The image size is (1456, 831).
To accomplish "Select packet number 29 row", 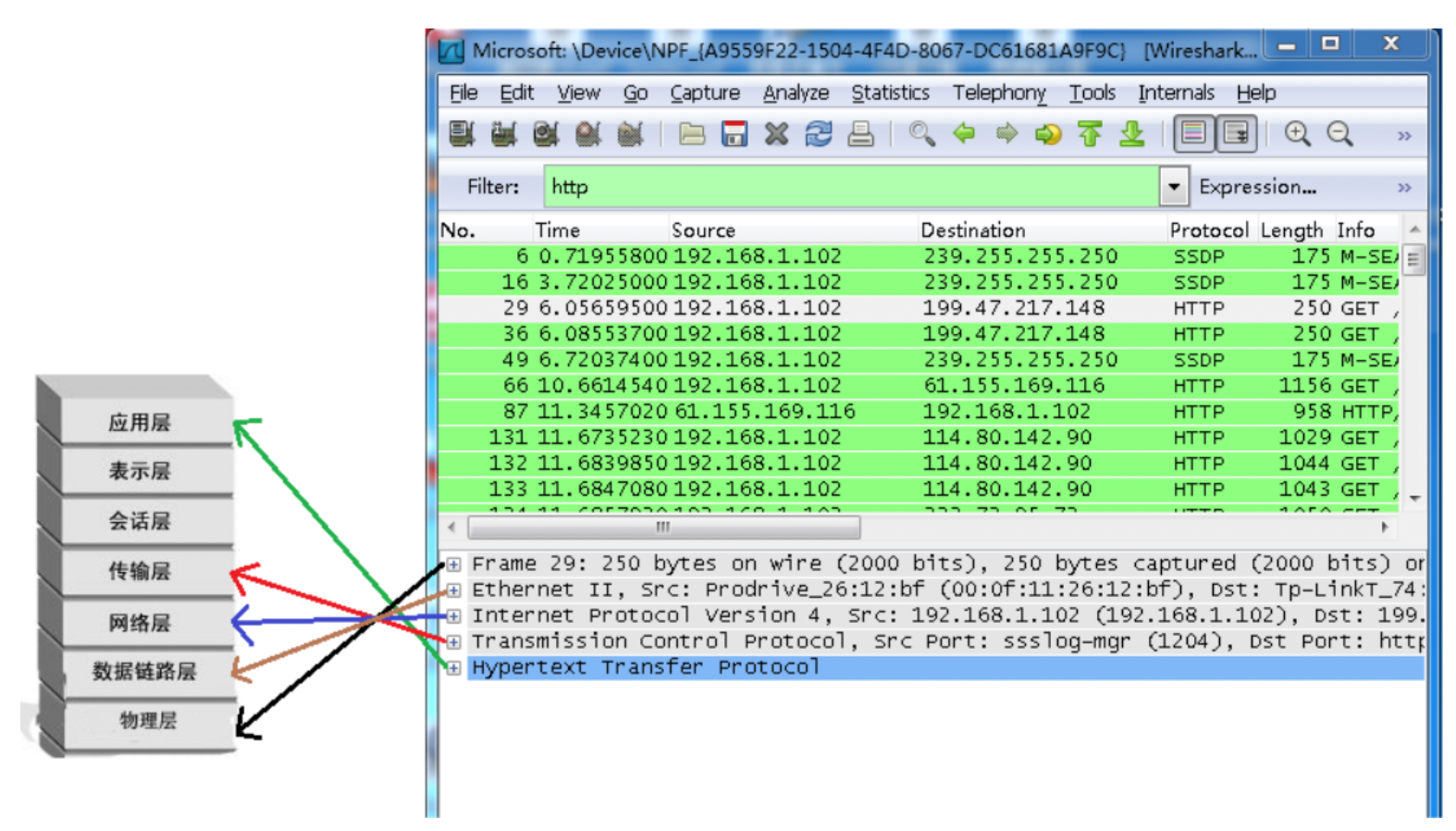I will (x=919, y=308).
